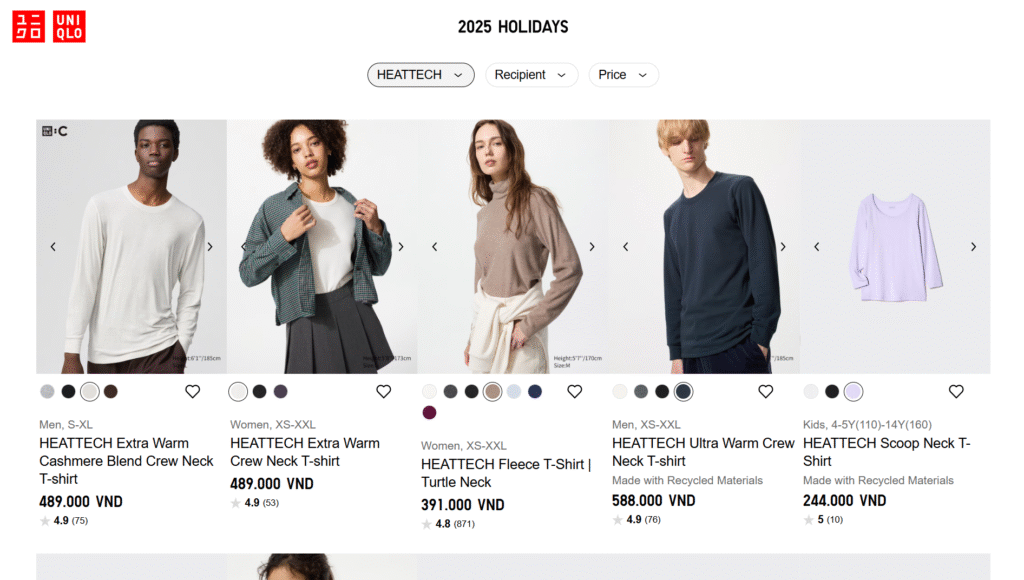
Task: Click the heart icon for Ultra Warm Crew Neck
Action: (765, 391)
